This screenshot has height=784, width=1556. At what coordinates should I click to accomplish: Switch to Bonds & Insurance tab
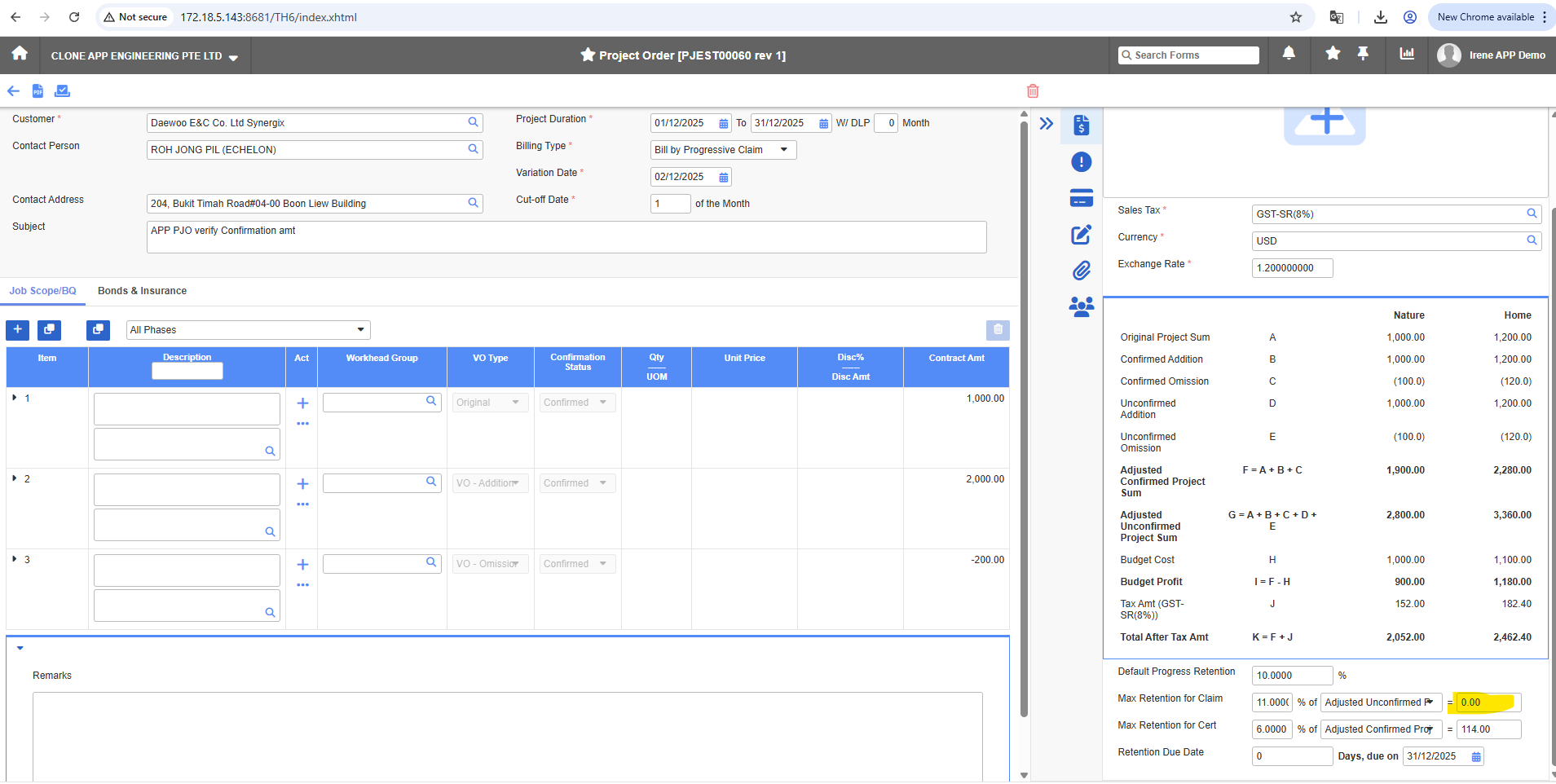pyautogui.click(x=142, y=291)
